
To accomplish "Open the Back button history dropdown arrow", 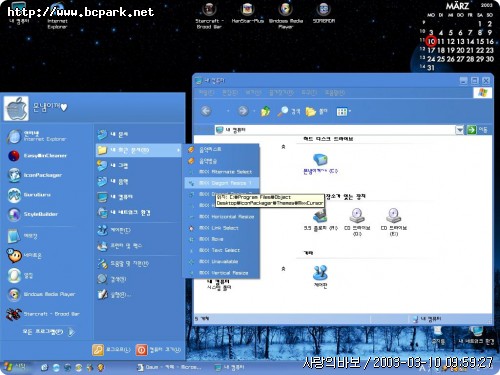I will click(x=228, y=111).
